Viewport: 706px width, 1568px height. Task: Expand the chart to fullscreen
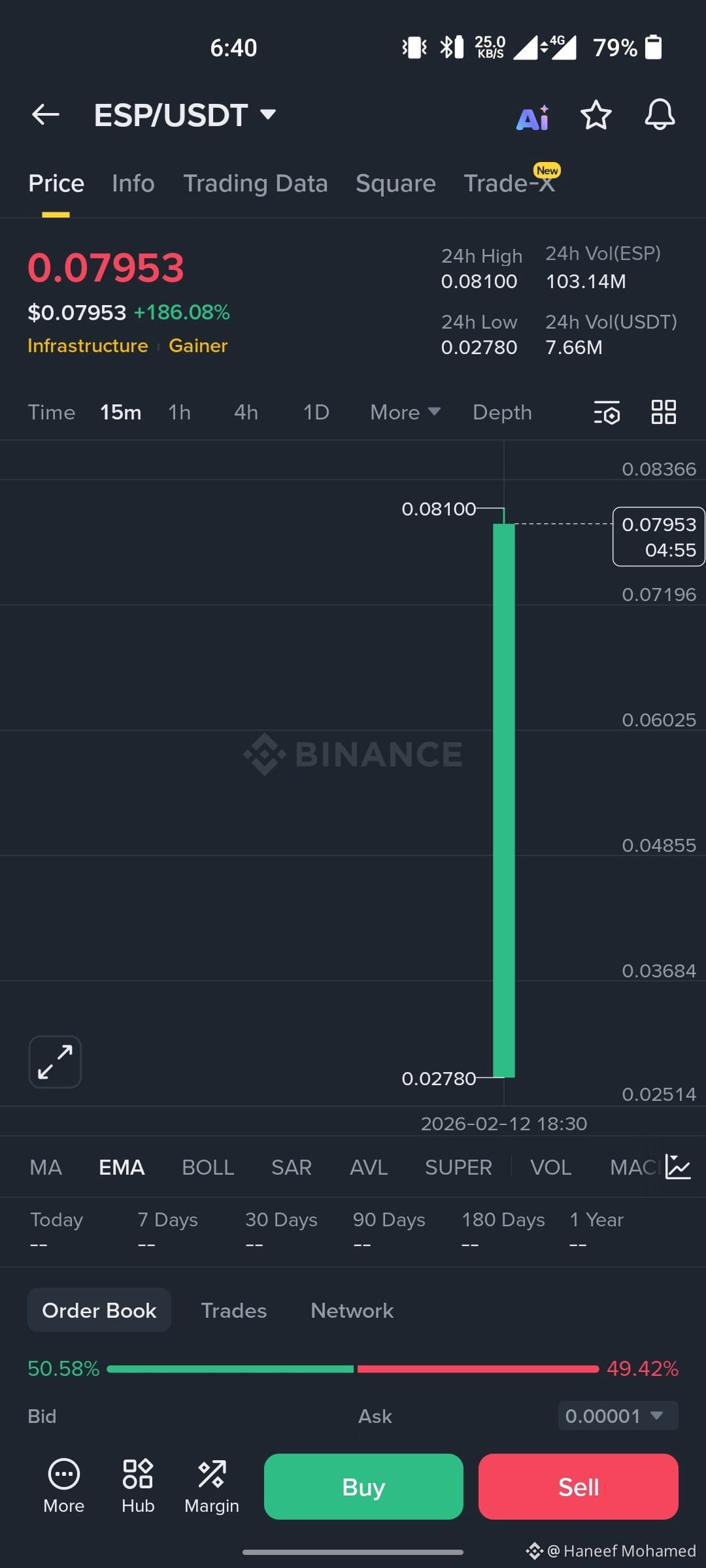55,1062
